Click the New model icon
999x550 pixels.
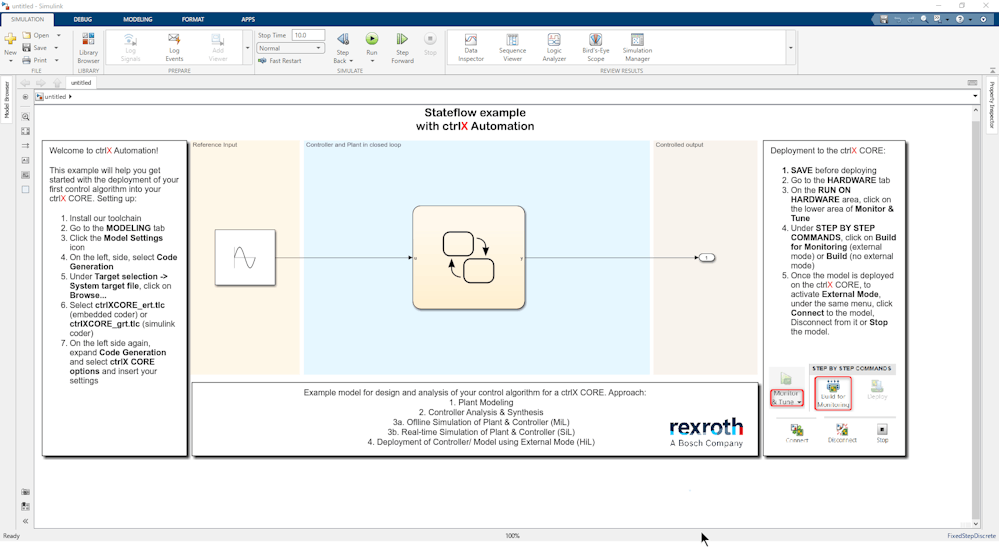[x=10, y=40]
